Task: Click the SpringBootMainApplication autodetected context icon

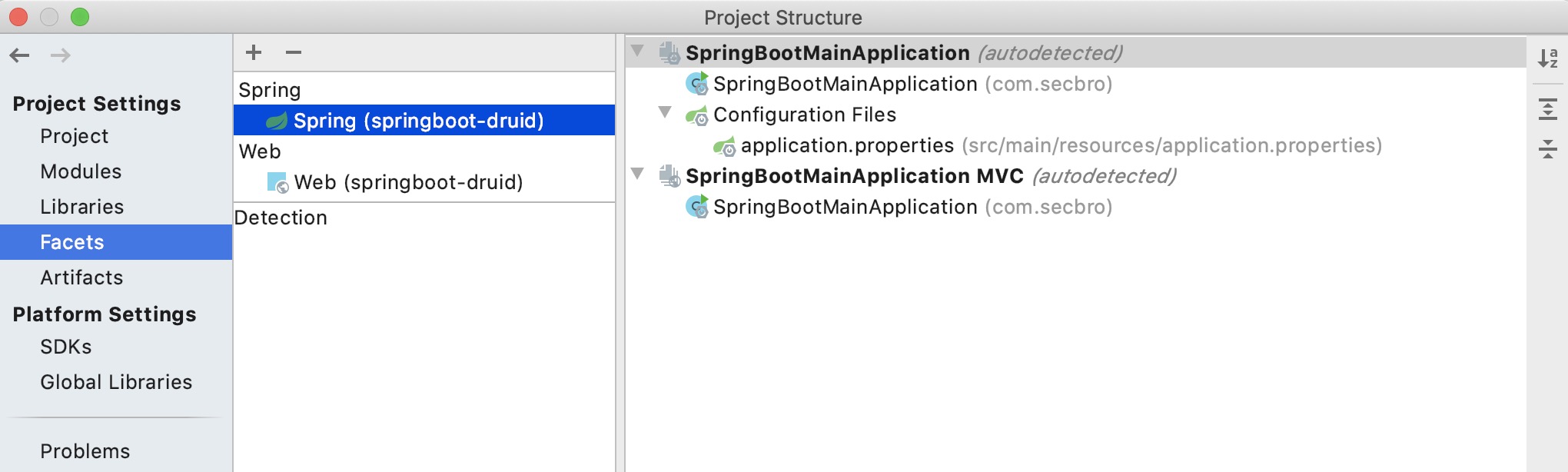Action: pos(669,53)
